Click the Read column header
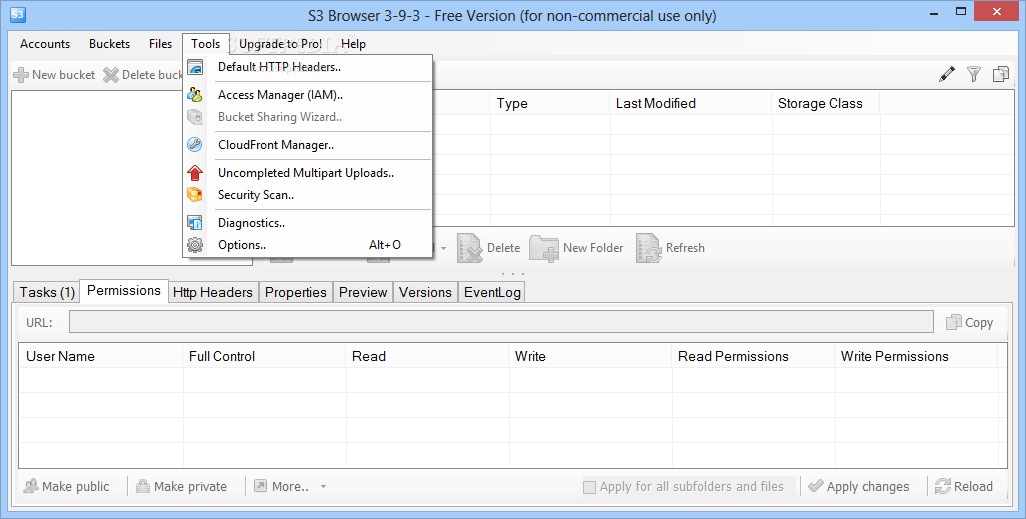The width and height of the screenshot is (1026, 519). [427, 357]
